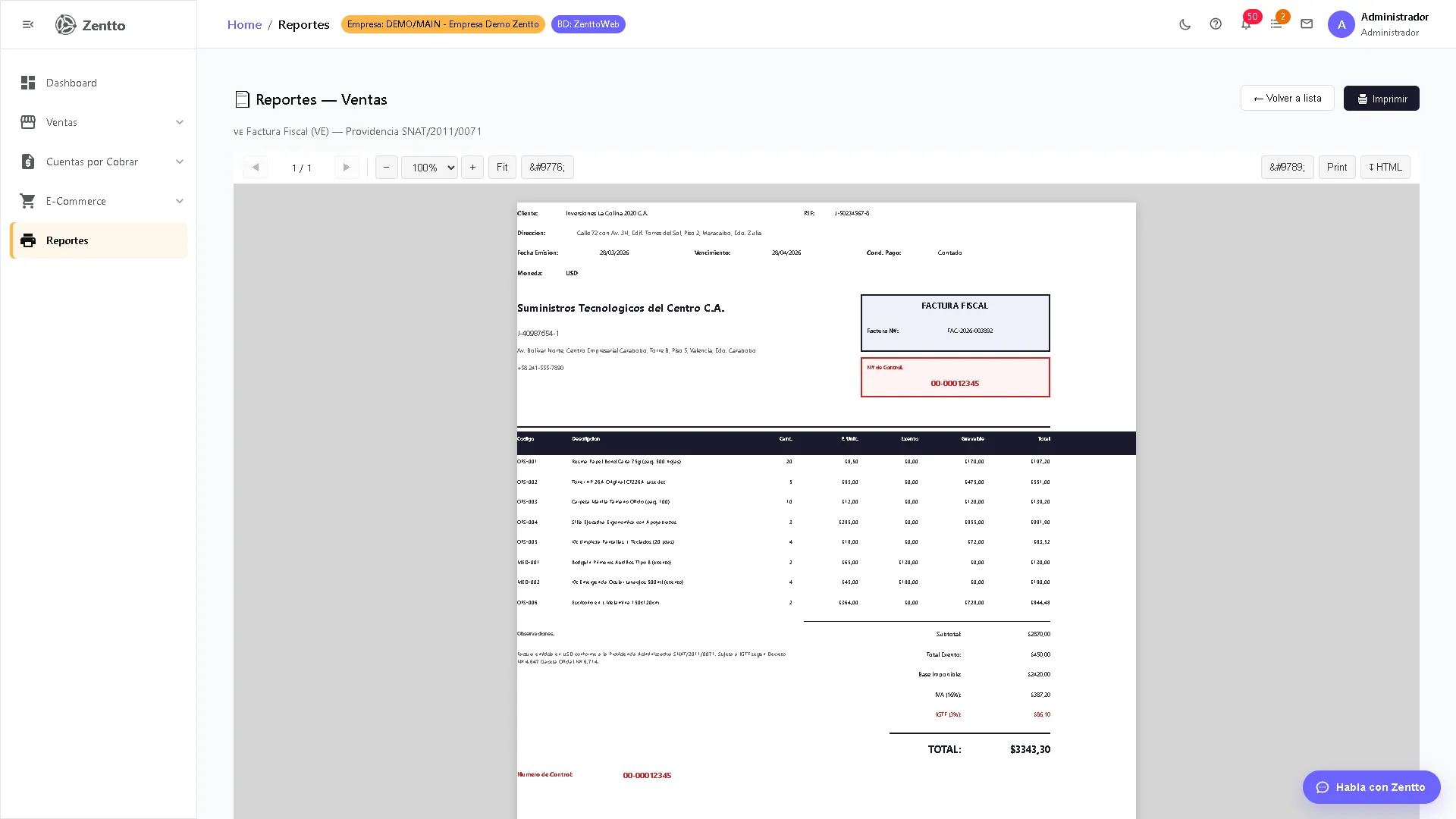The height and width of the screenshot is (819, 1456).
Task: Click the Zentto logo
Action: click(90, 25)
